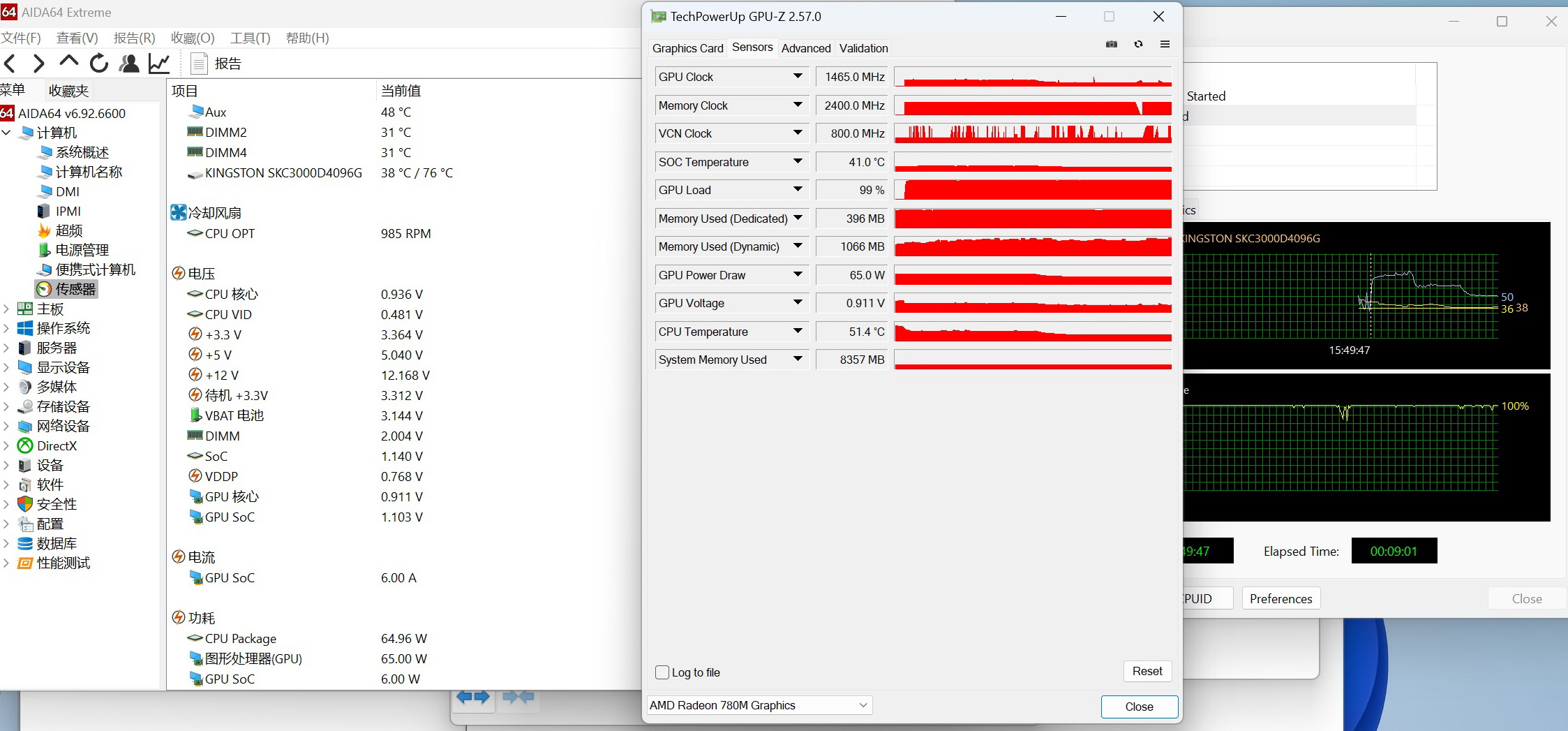Go forward with AIDA64 toolbar arrow
Viewport: 1568px width, 731px height.
tap(39, 64)
